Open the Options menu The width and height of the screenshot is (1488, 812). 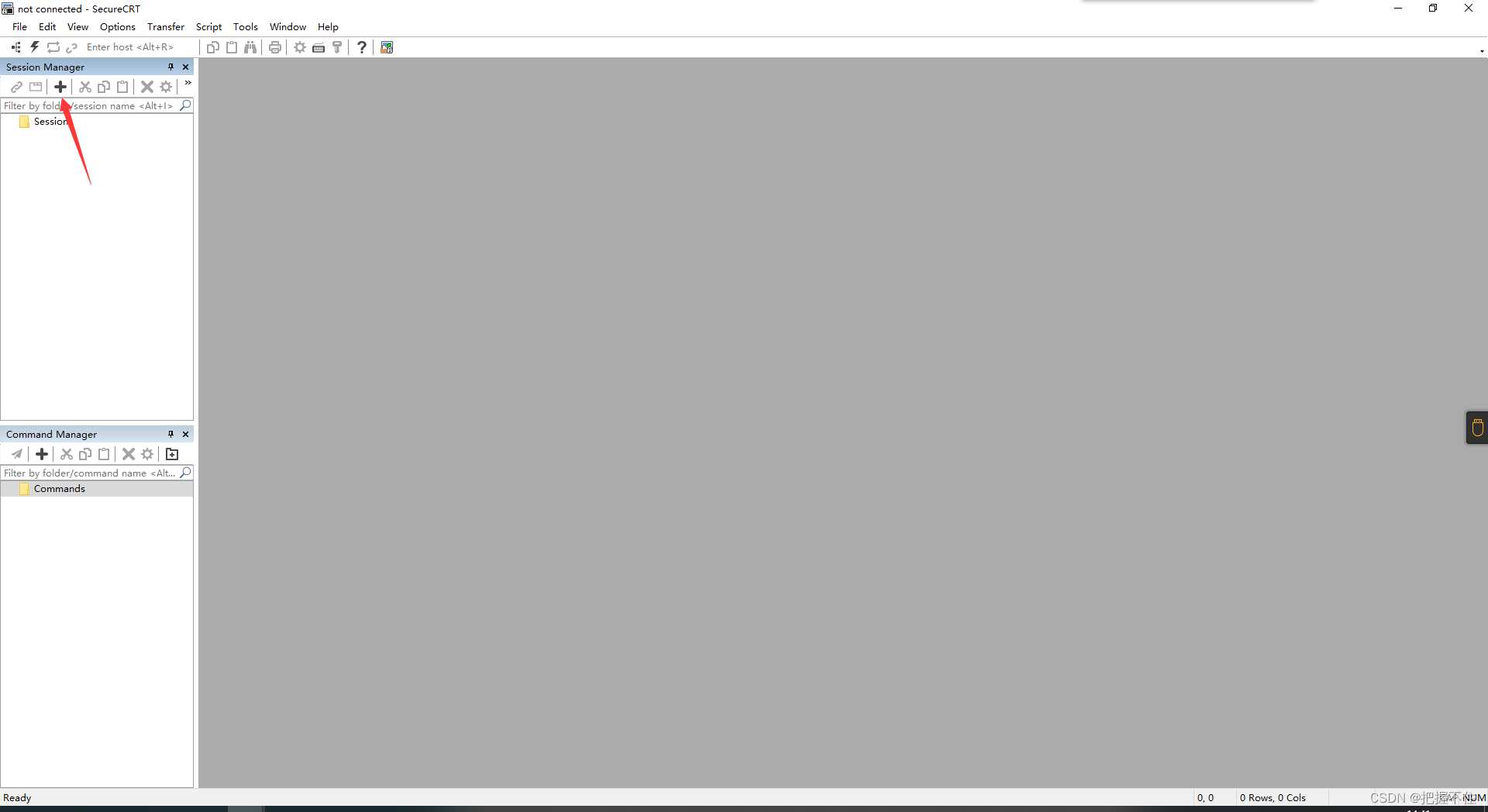coord(117,26)
